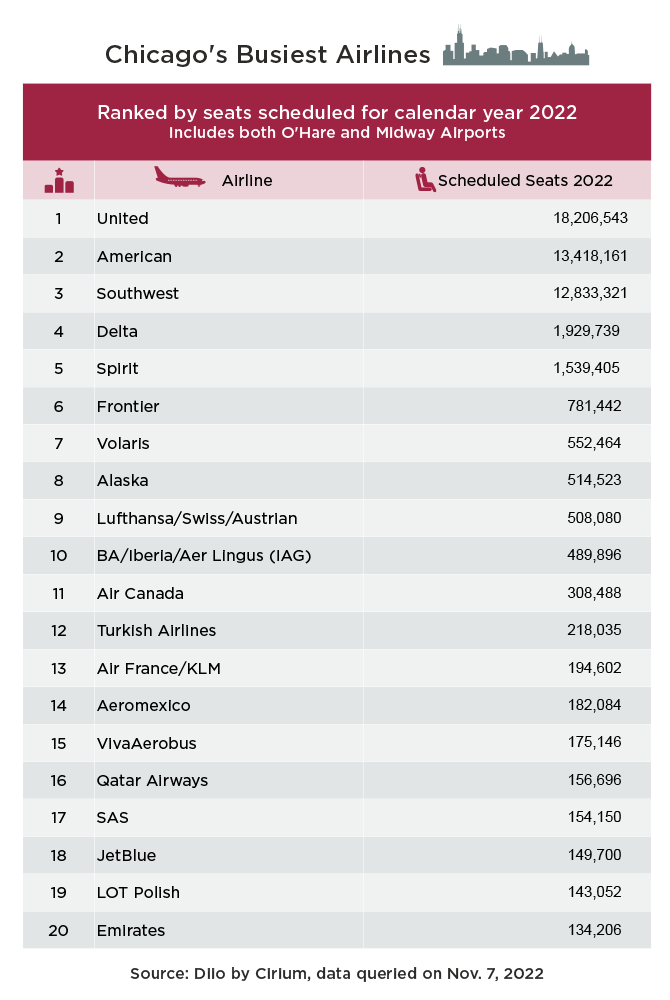Click the ranking podium icon
This screenshot has width=670, height=1000.
(x=59, y=180)
